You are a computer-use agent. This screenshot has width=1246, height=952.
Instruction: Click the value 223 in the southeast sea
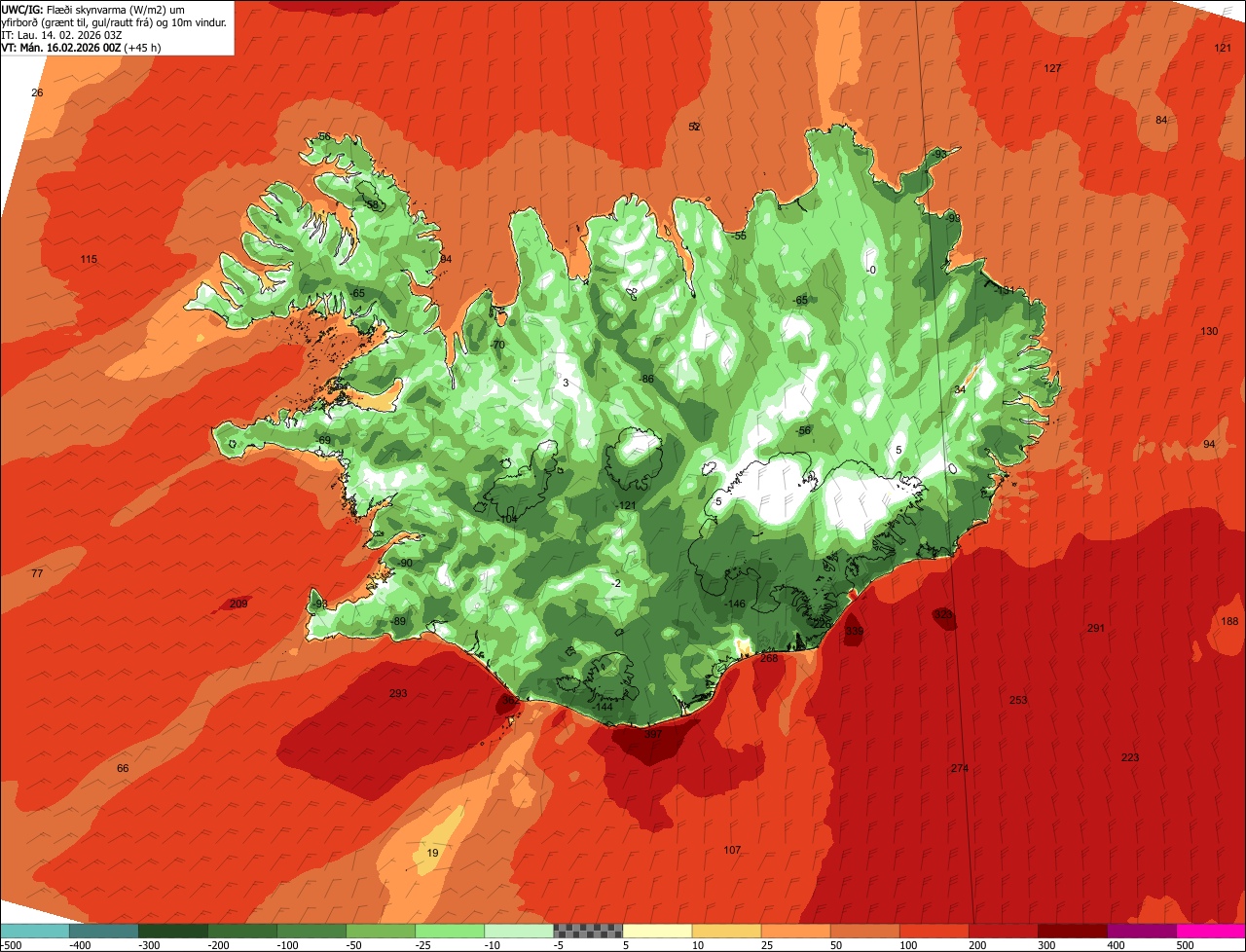click(x=1130, y=757)
